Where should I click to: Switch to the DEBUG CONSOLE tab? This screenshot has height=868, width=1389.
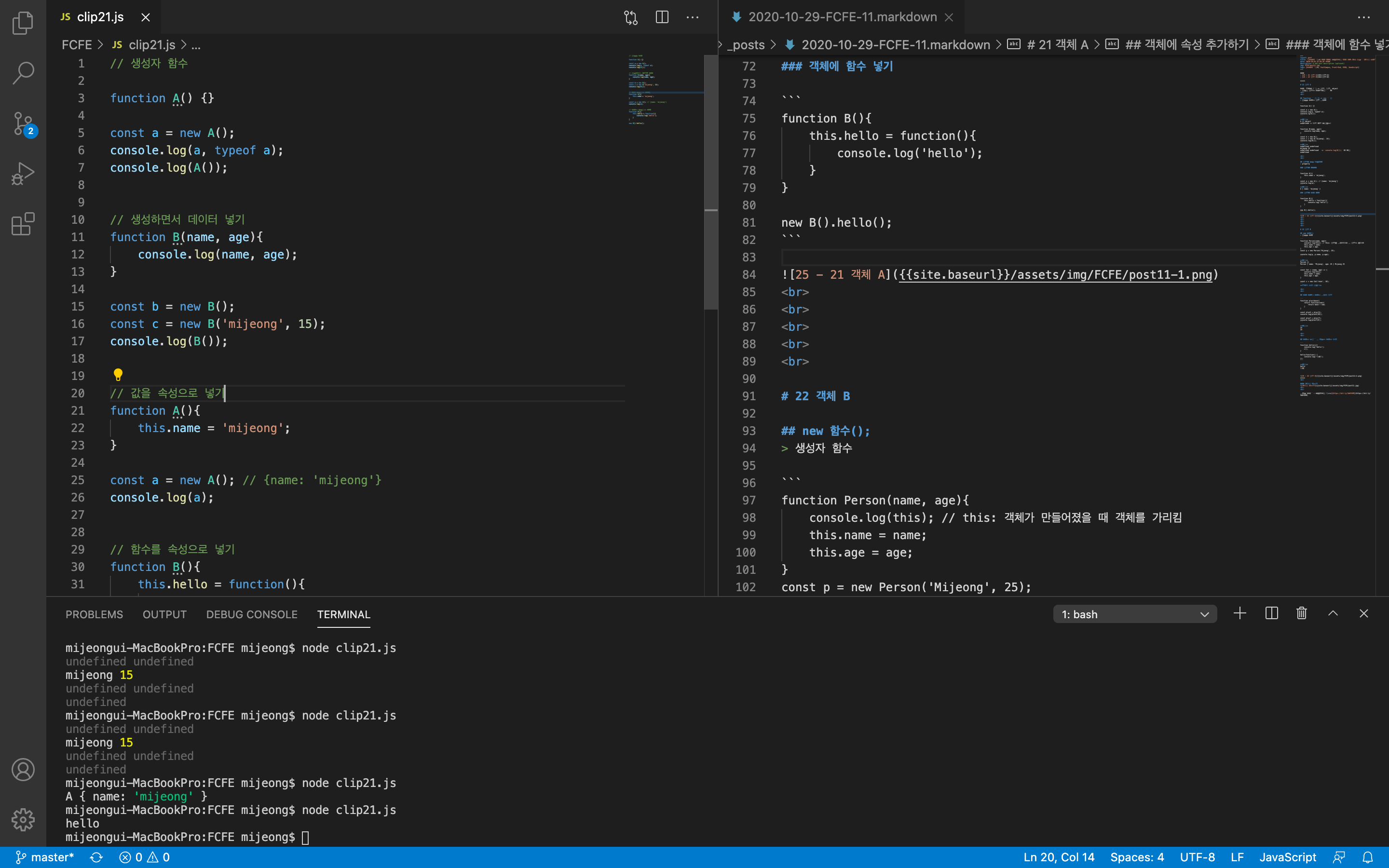pyautogui.click(x=252, y=614)
